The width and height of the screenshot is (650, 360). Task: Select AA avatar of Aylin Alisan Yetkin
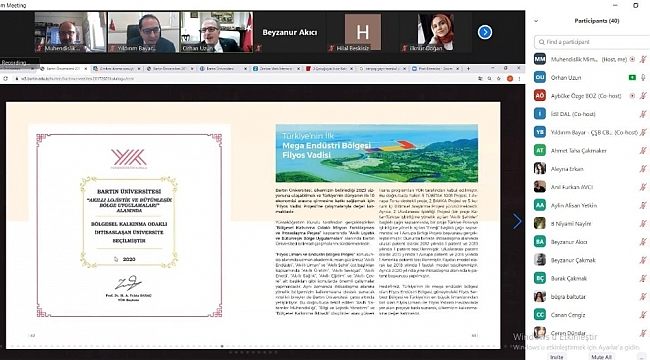(x=540, y=205)
